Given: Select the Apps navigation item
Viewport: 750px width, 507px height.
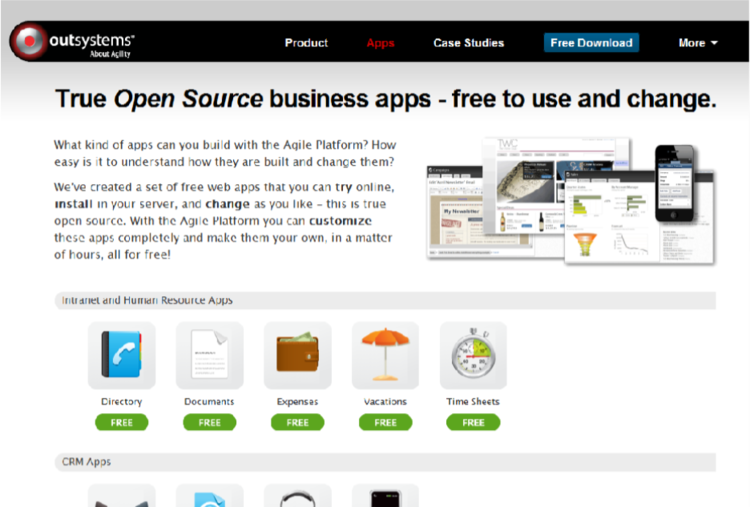Looking at the screenshot, I should [381, 43].
